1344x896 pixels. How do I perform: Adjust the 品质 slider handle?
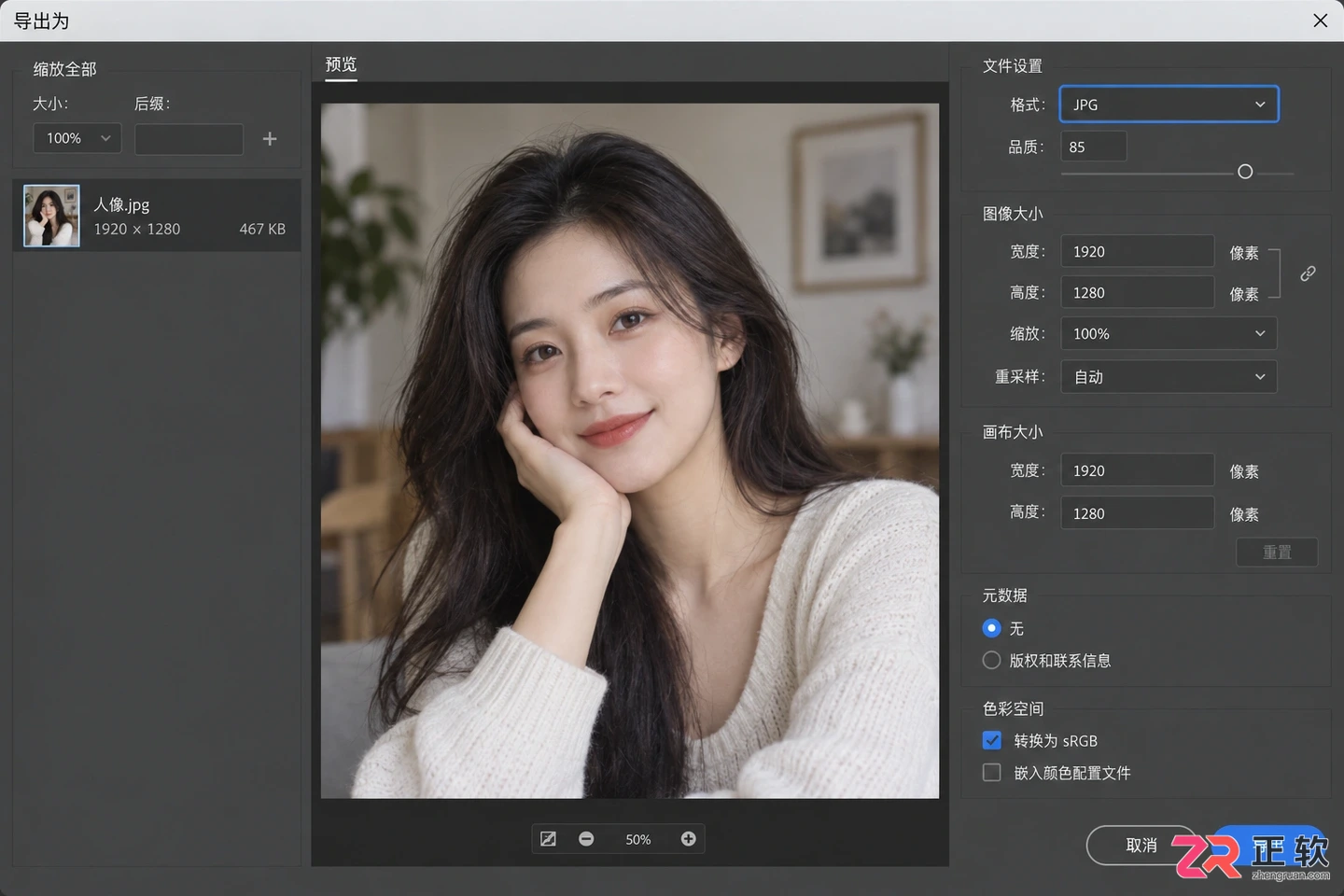click(x=1245, y=172)
